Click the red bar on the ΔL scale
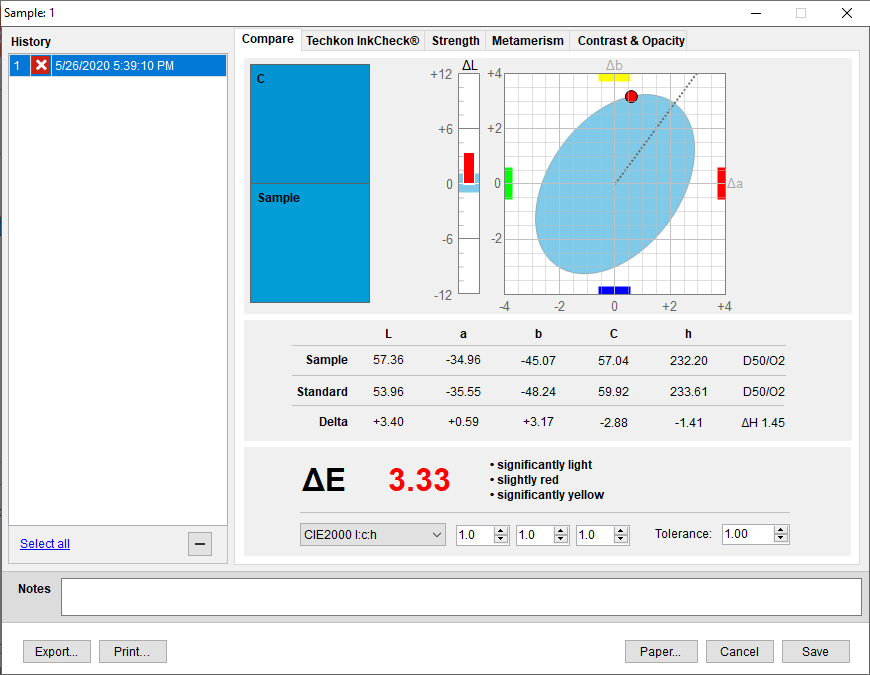Viewport: 870px width, 675px height. 468,167
